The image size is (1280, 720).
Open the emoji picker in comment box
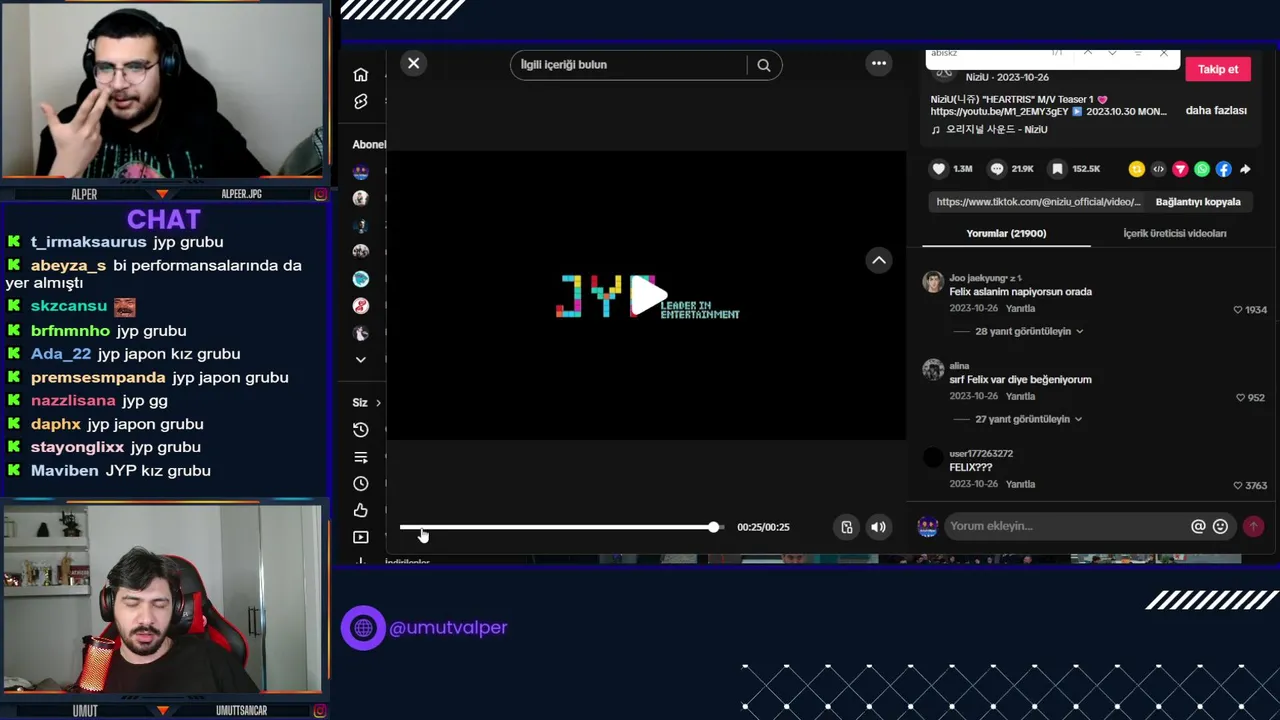tap(1220, 526)
